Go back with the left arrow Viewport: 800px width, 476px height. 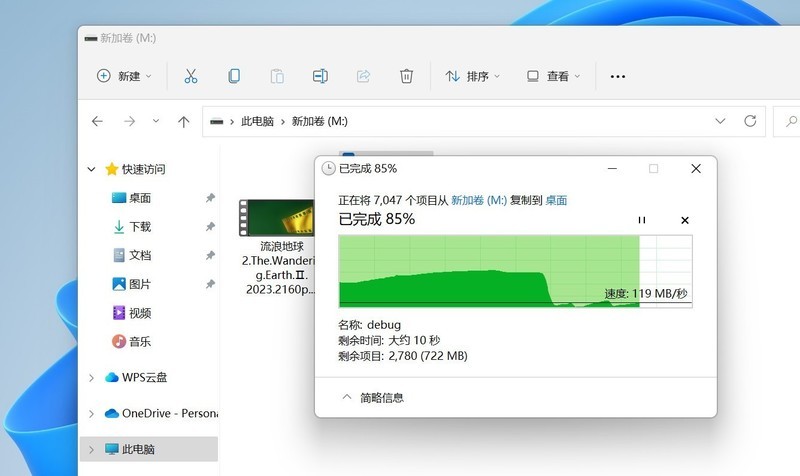(97, 121)
